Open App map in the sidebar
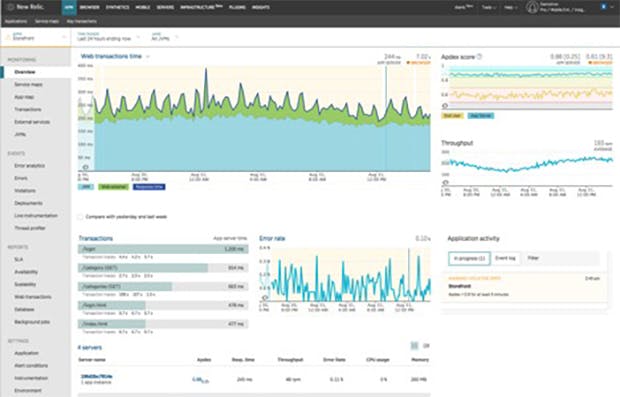Screen dimensions: 620x397 [x=24, y=97]
